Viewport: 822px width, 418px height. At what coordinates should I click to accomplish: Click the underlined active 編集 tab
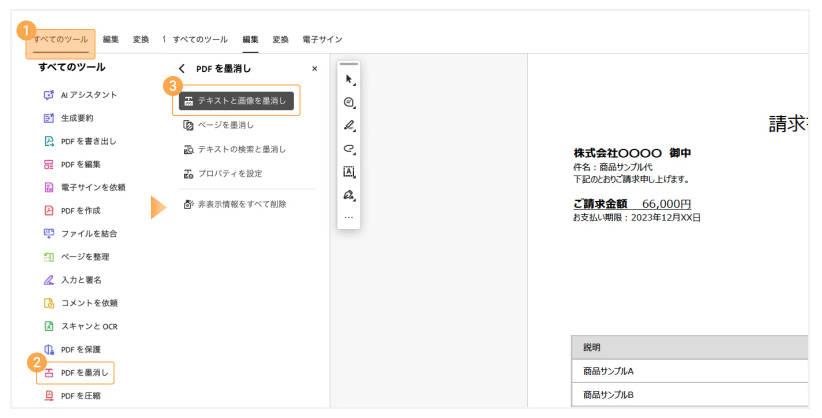(250, 39)
